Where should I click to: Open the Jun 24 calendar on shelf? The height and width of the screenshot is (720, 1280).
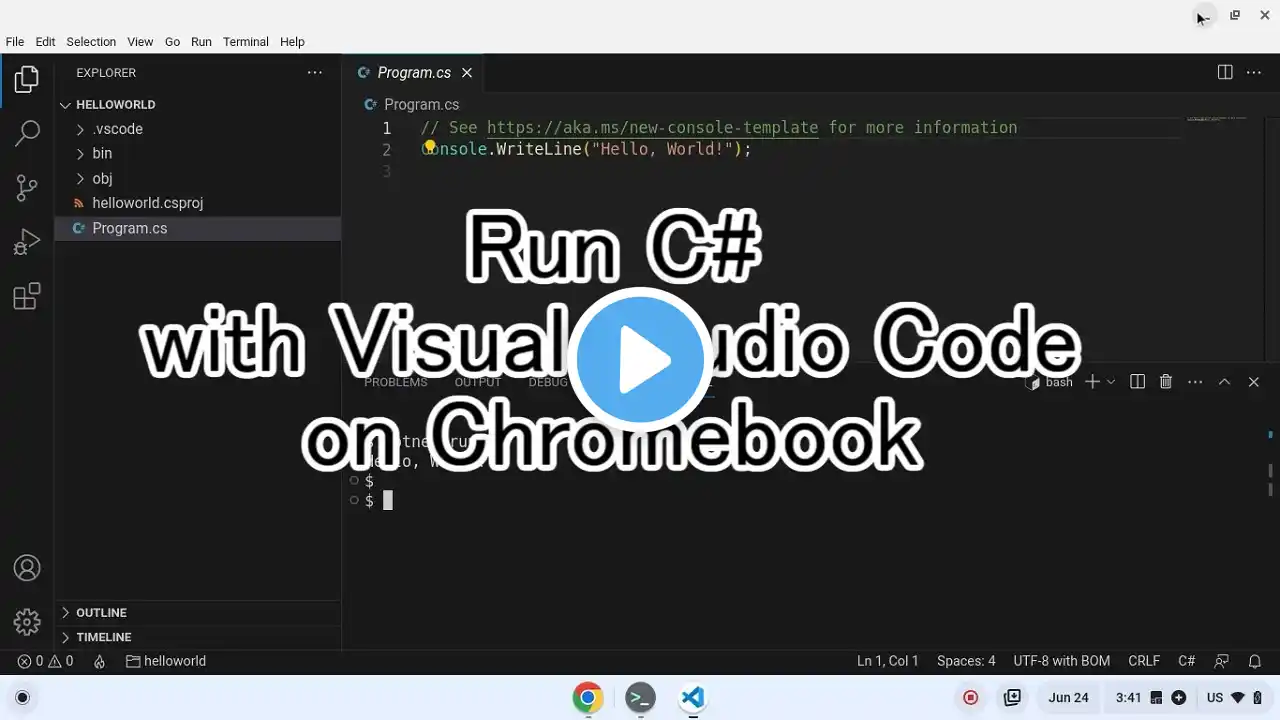coord(1068,698)
